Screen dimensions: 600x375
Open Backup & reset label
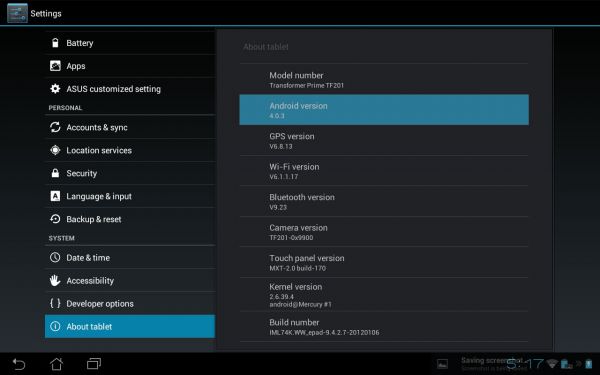pos(94,219)
